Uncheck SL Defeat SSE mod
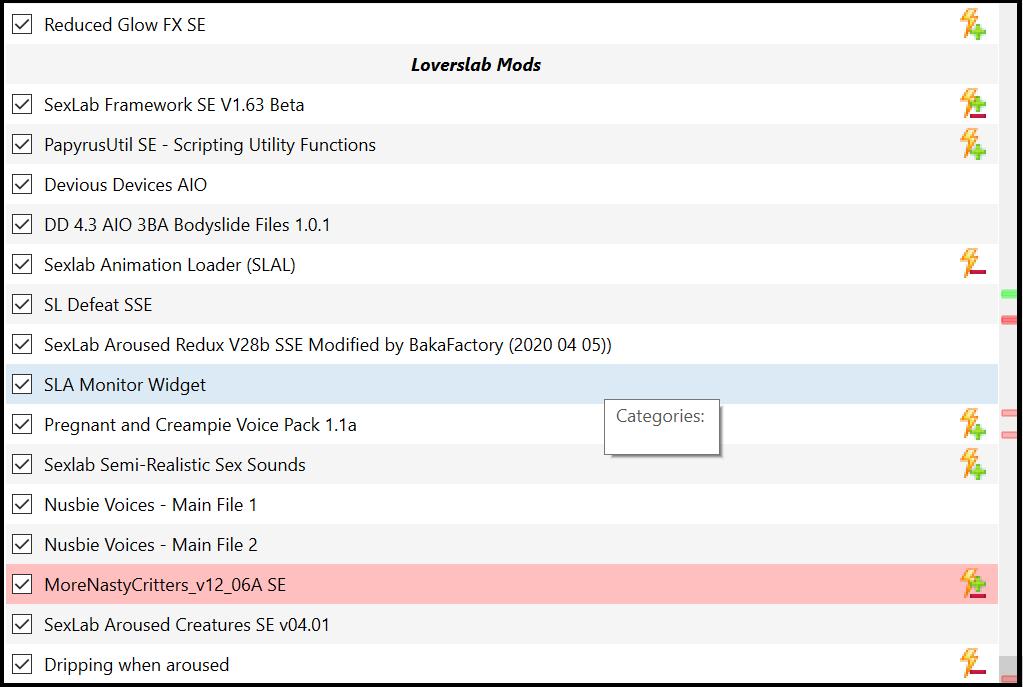Viewport: 1023px width, 687px height. pos(22,305)
